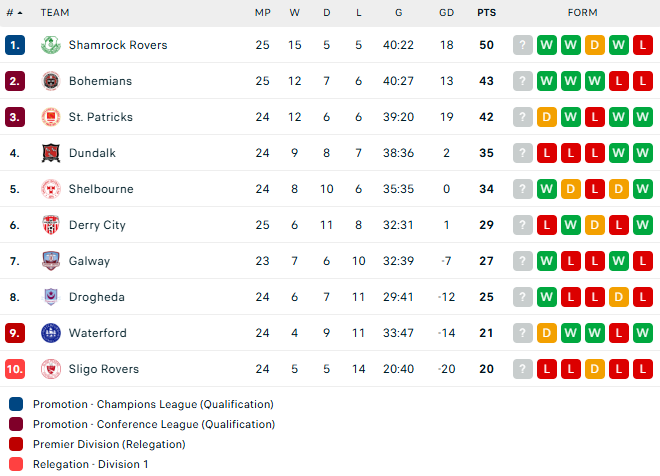Click Shamrock Rovers' upcoming match question mark badge
Viewport: 660px width, 476px height.
523,45
